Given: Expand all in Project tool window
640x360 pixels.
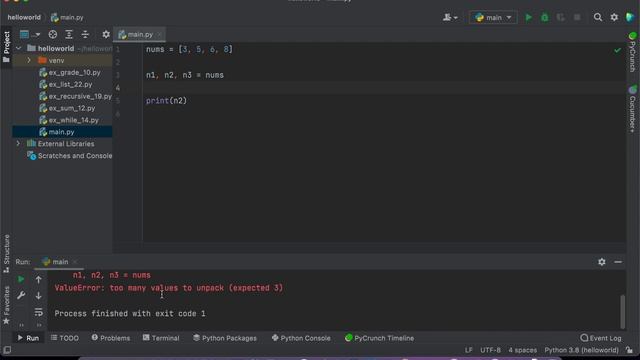Looking at the screenshot, I should 69,35.
